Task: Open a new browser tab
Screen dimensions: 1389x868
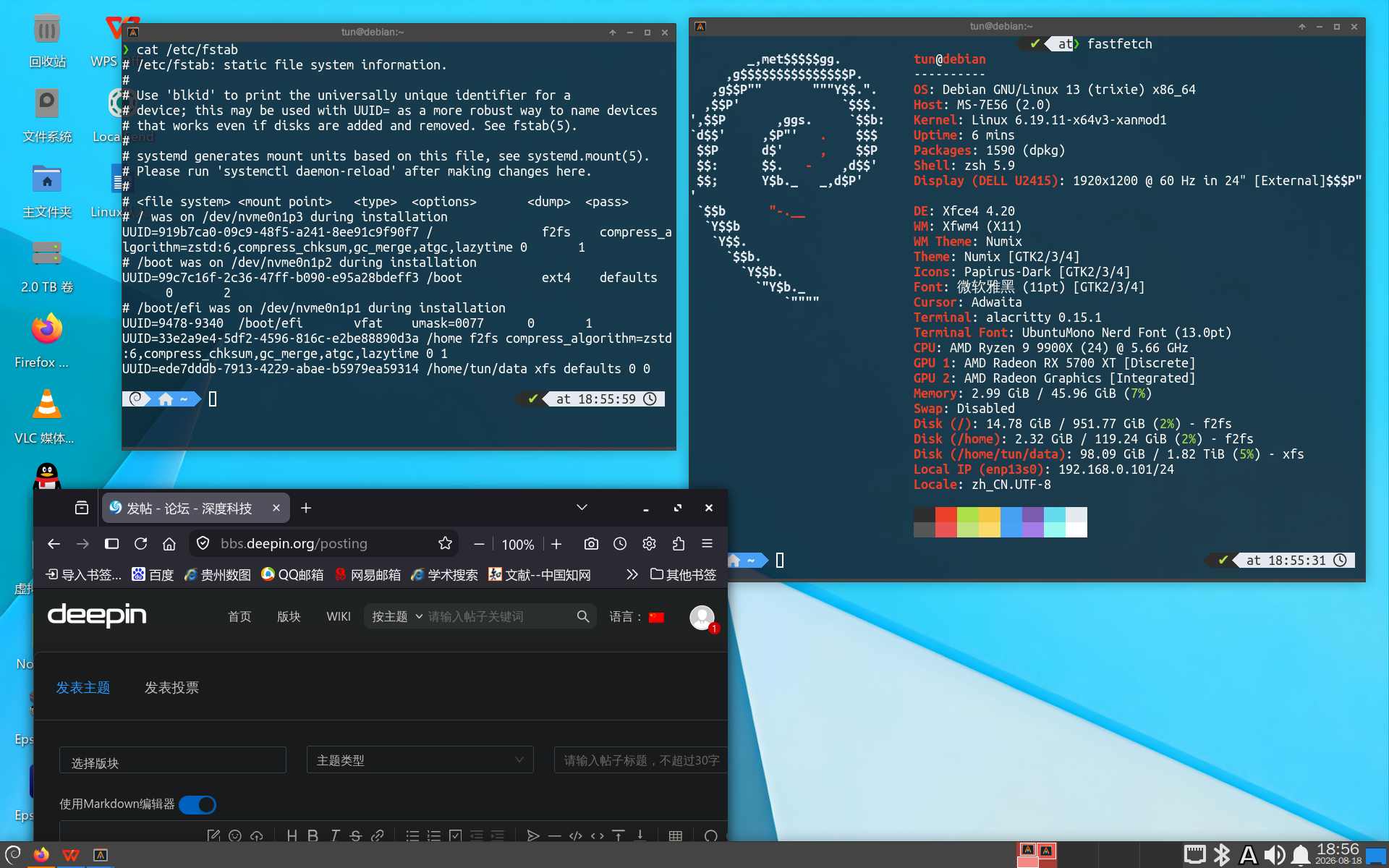Action: coord(306,508)
